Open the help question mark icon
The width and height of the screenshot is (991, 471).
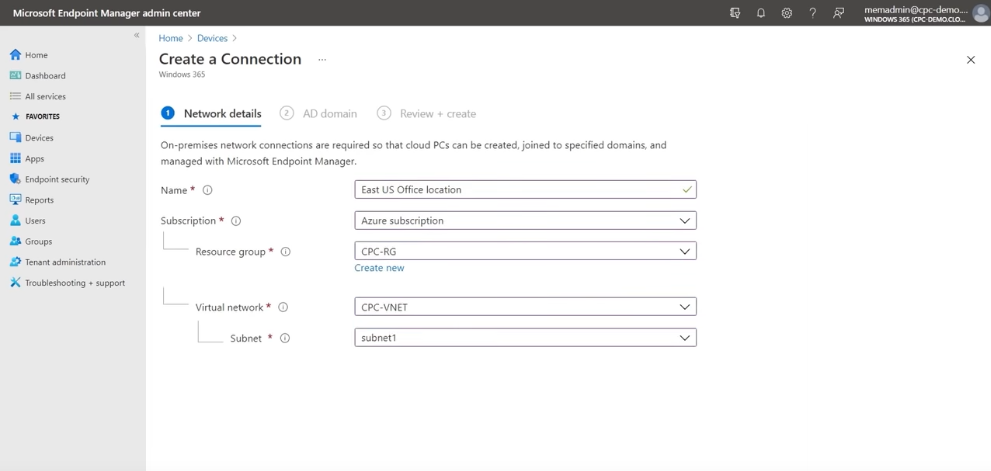pyautogui.click(x=813, y=13)
